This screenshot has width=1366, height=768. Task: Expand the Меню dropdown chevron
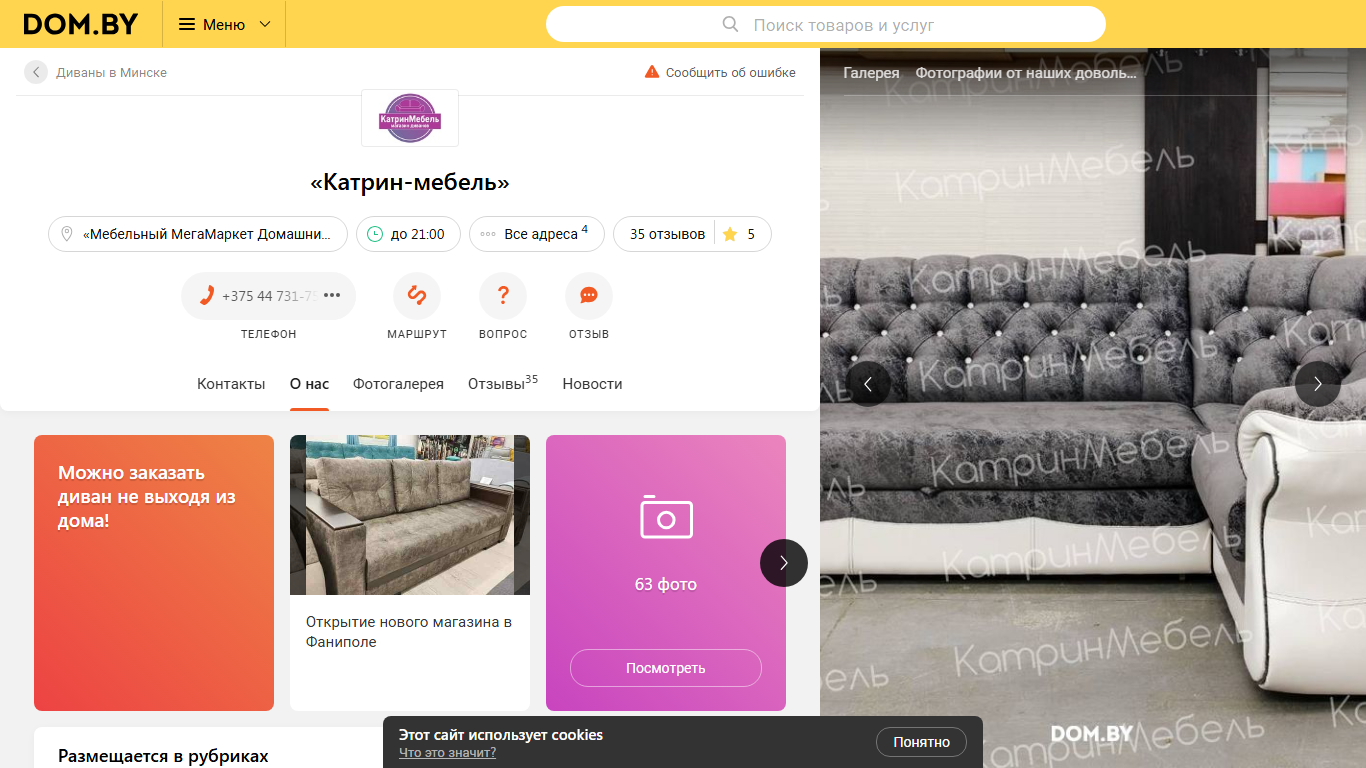coord(265,24)
